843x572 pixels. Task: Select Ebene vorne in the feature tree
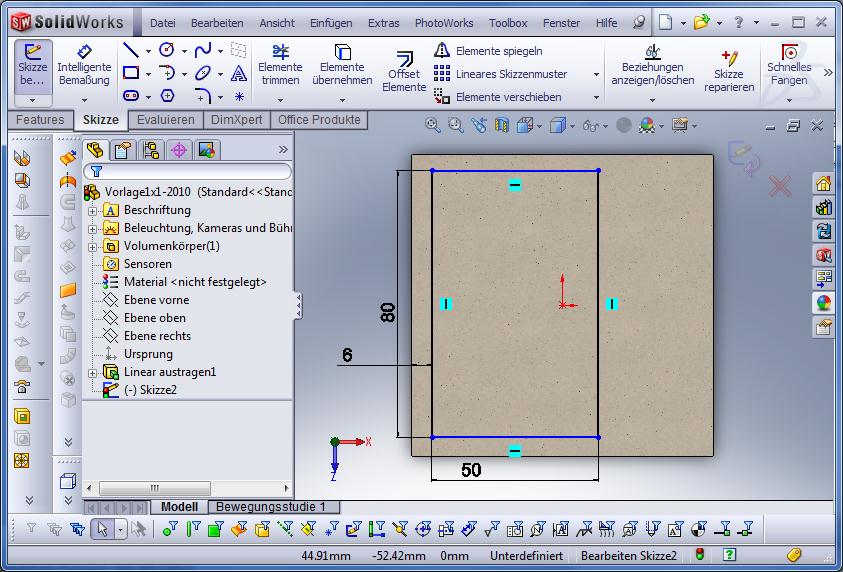click(x=156, y=300)
